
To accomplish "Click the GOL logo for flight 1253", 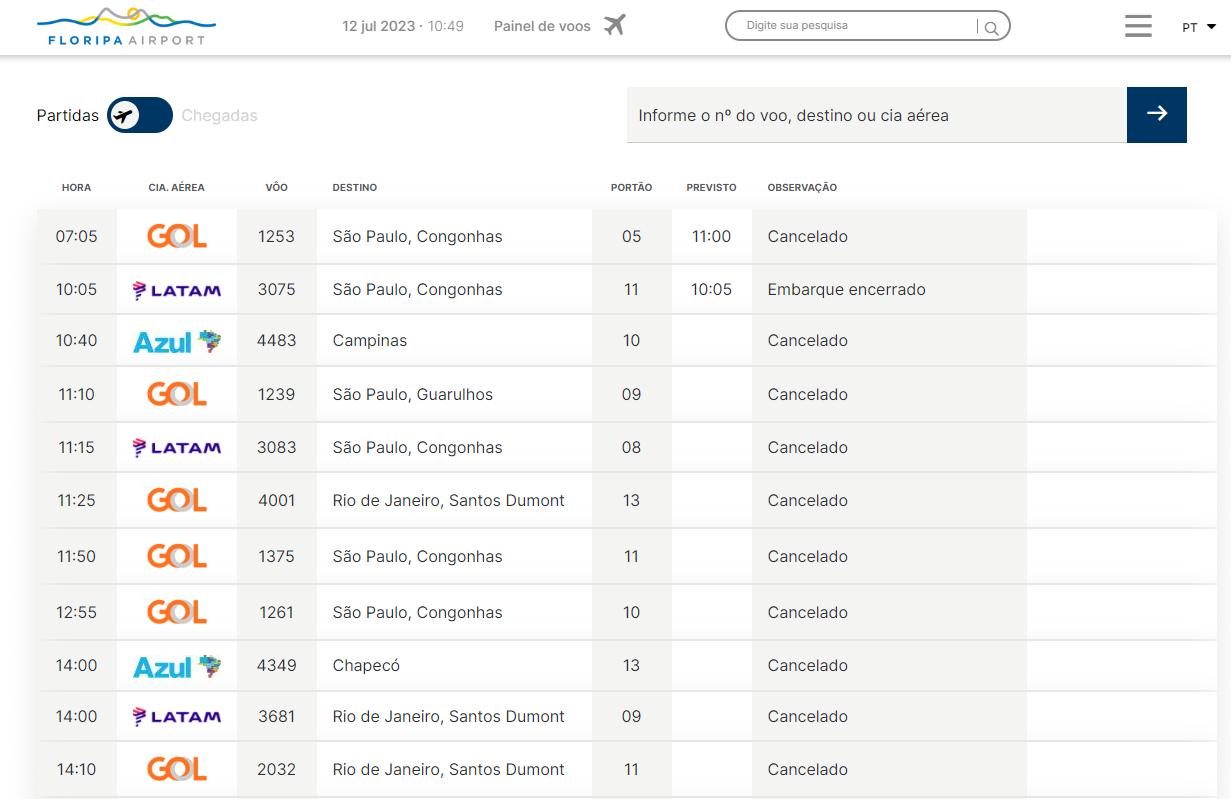I will pos(177,237).
